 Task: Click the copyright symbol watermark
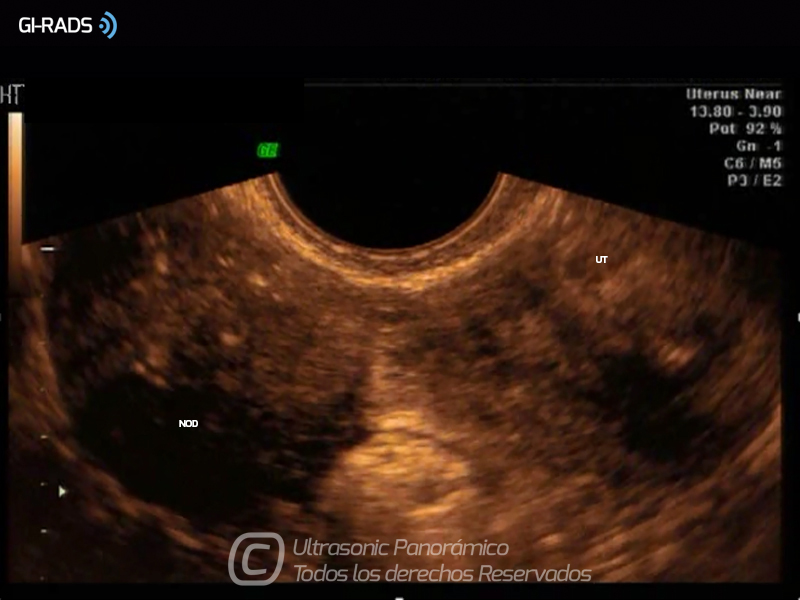[x=255, y=559]
